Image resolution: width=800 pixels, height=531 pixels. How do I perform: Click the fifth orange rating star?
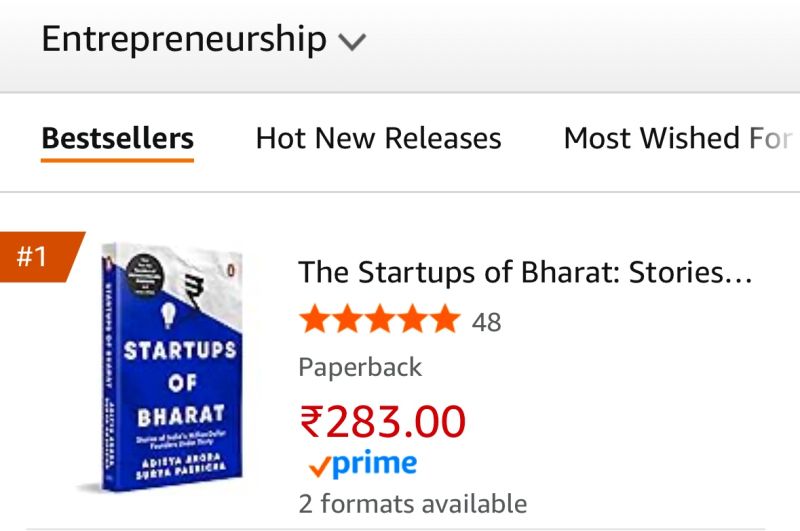tap(445, 319)
